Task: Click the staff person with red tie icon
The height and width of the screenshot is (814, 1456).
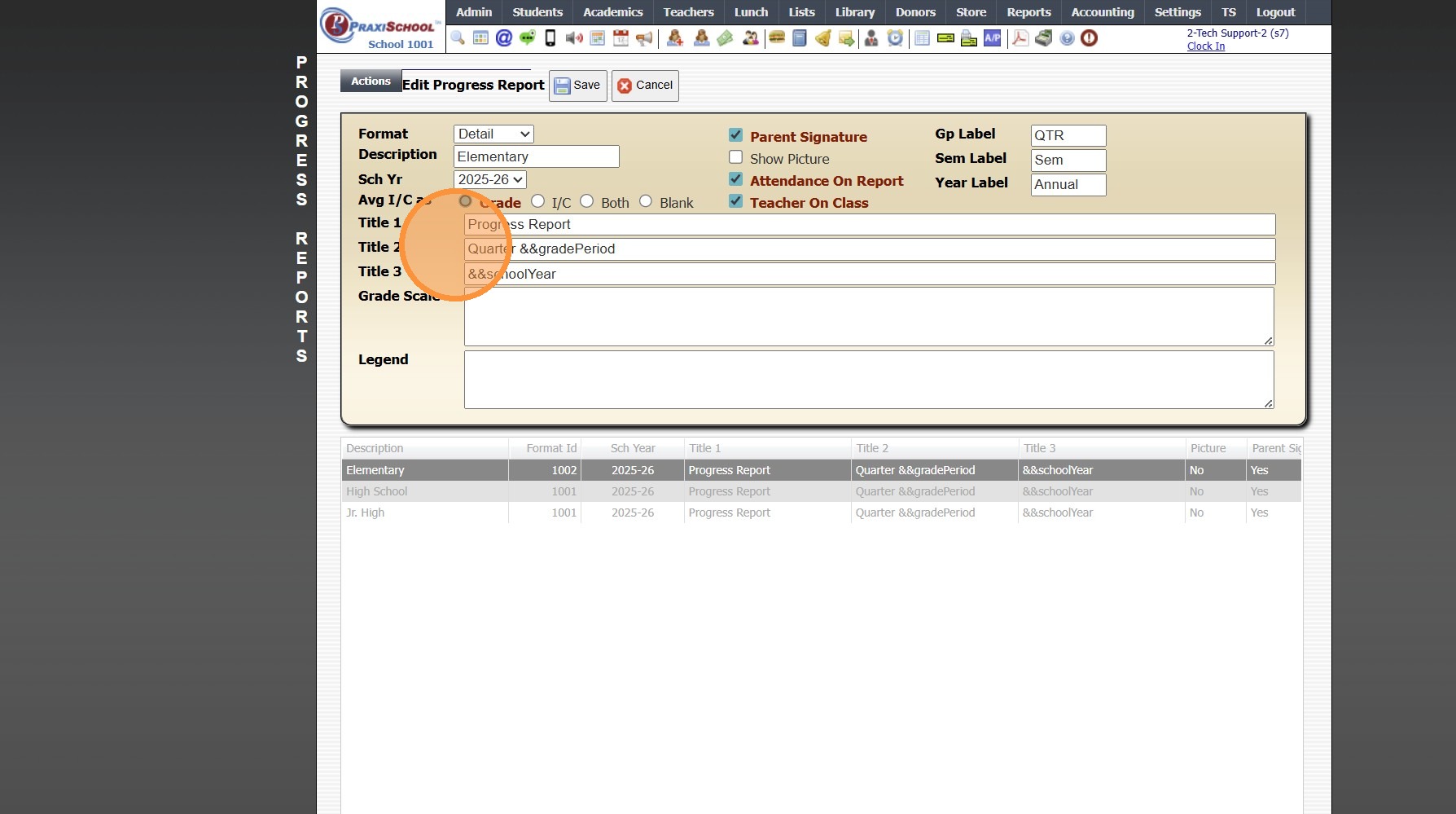Action: point(871,38)
